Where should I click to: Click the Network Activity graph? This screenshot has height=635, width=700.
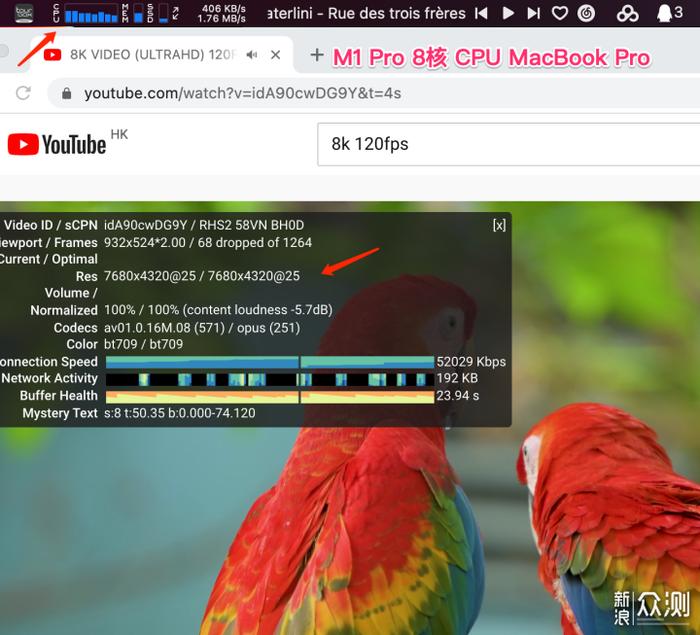click(270, 379)
